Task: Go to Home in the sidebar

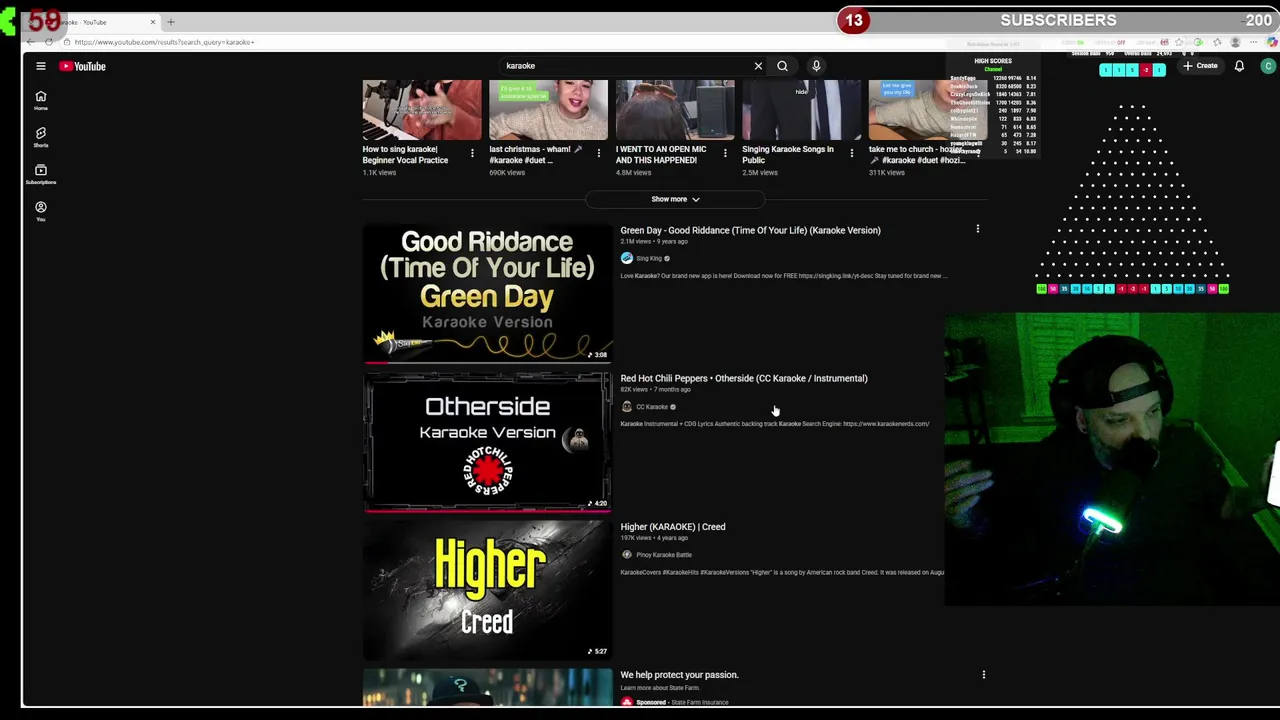Action: (x=41, y=100)
